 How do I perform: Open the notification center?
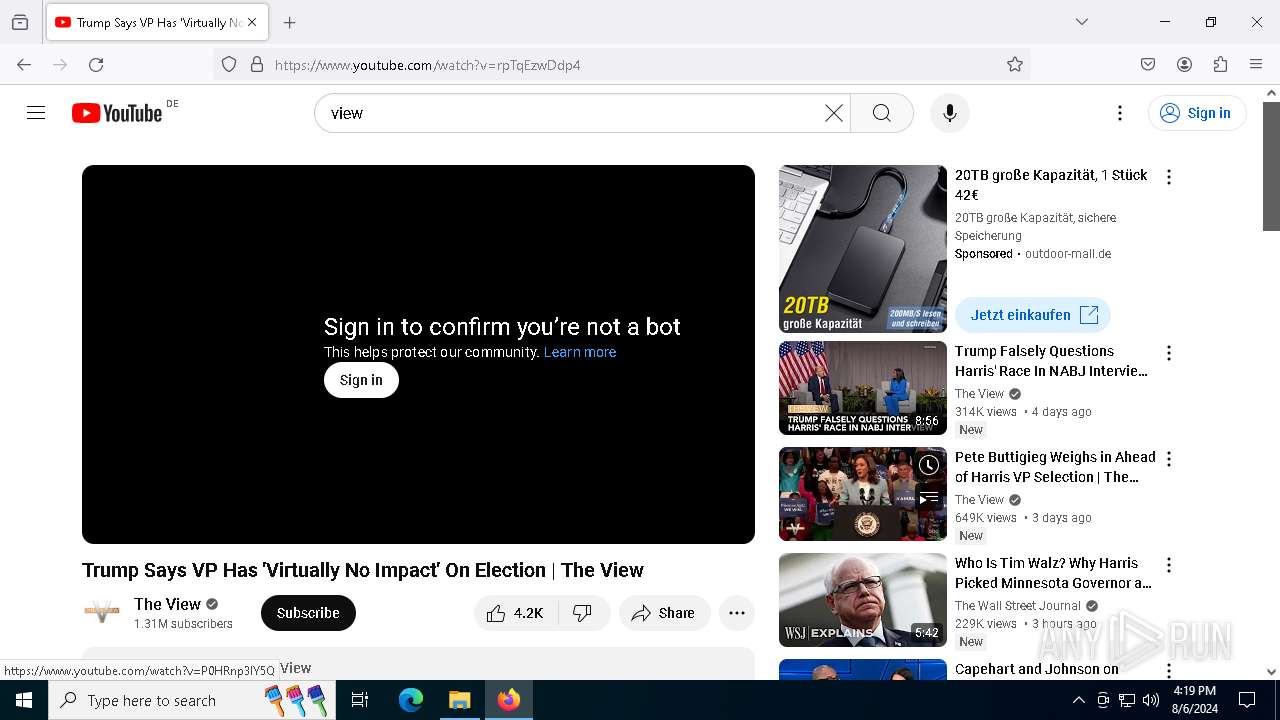[1247, 700]
